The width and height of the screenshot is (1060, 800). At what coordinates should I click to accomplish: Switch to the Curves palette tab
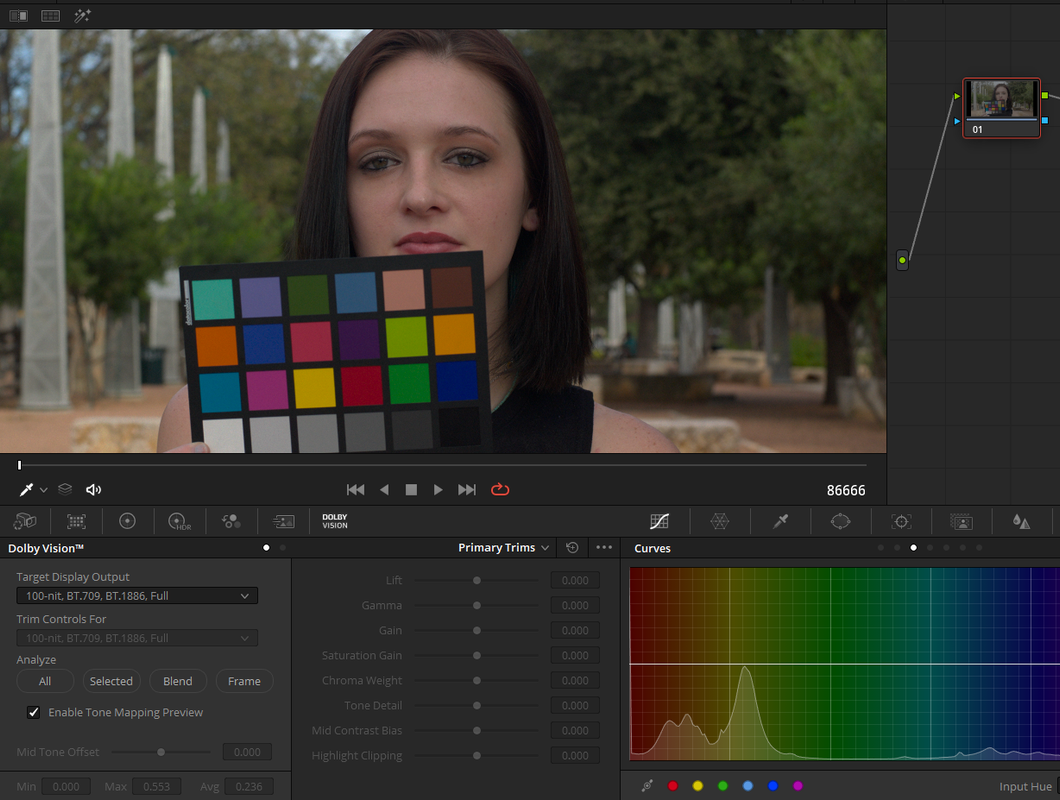(x=659, y=521)
